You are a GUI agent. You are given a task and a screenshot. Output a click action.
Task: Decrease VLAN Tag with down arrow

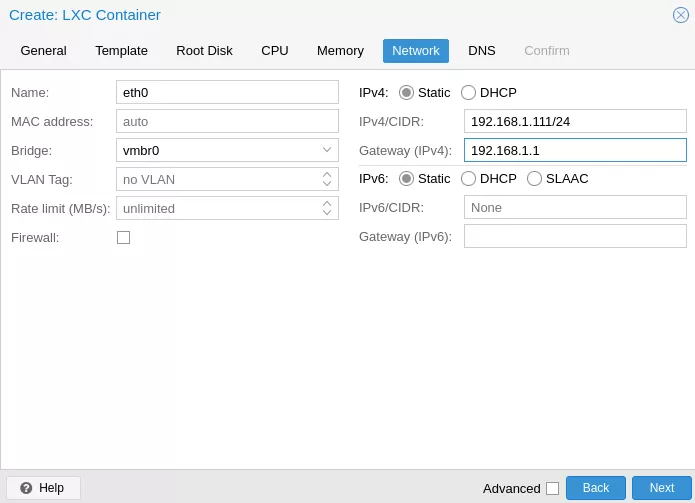pos(327,183)
